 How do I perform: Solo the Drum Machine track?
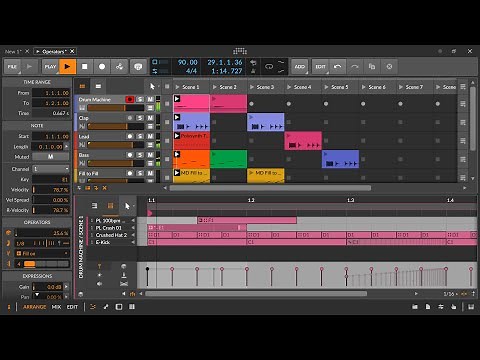(x=140, y=99)
